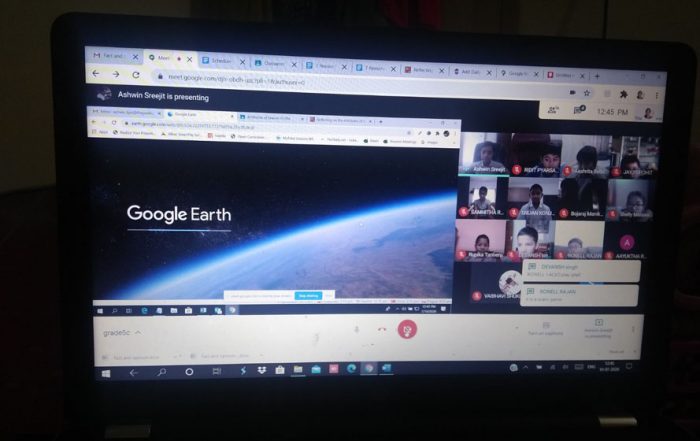Bookmark this page with the star icon
This screenshot has width=700, height=441.
[x=587, y=93]
